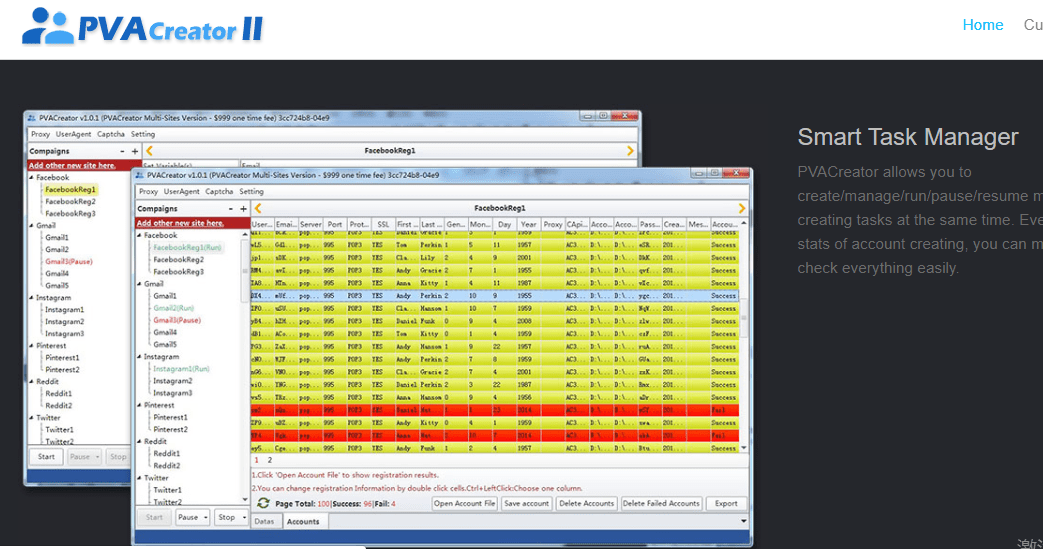Open Setting menu in front window
Image resolution: width=1043 pixels, height=549 pixels.
[251, 192]
